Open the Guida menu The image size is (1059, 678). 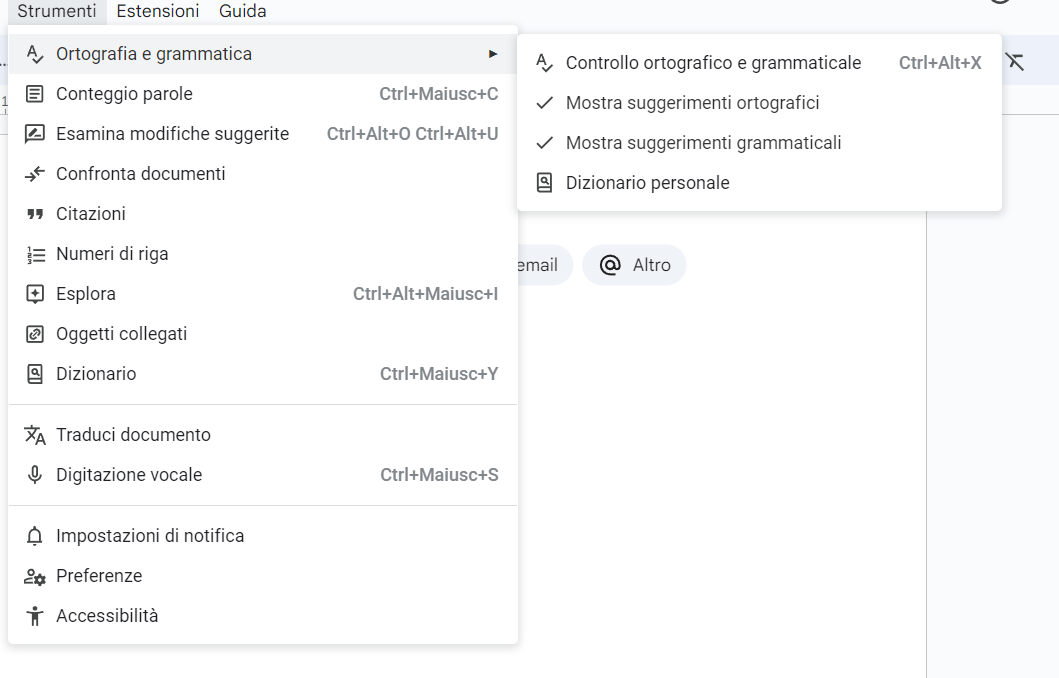pyautogui.click(x=241, y=11)
